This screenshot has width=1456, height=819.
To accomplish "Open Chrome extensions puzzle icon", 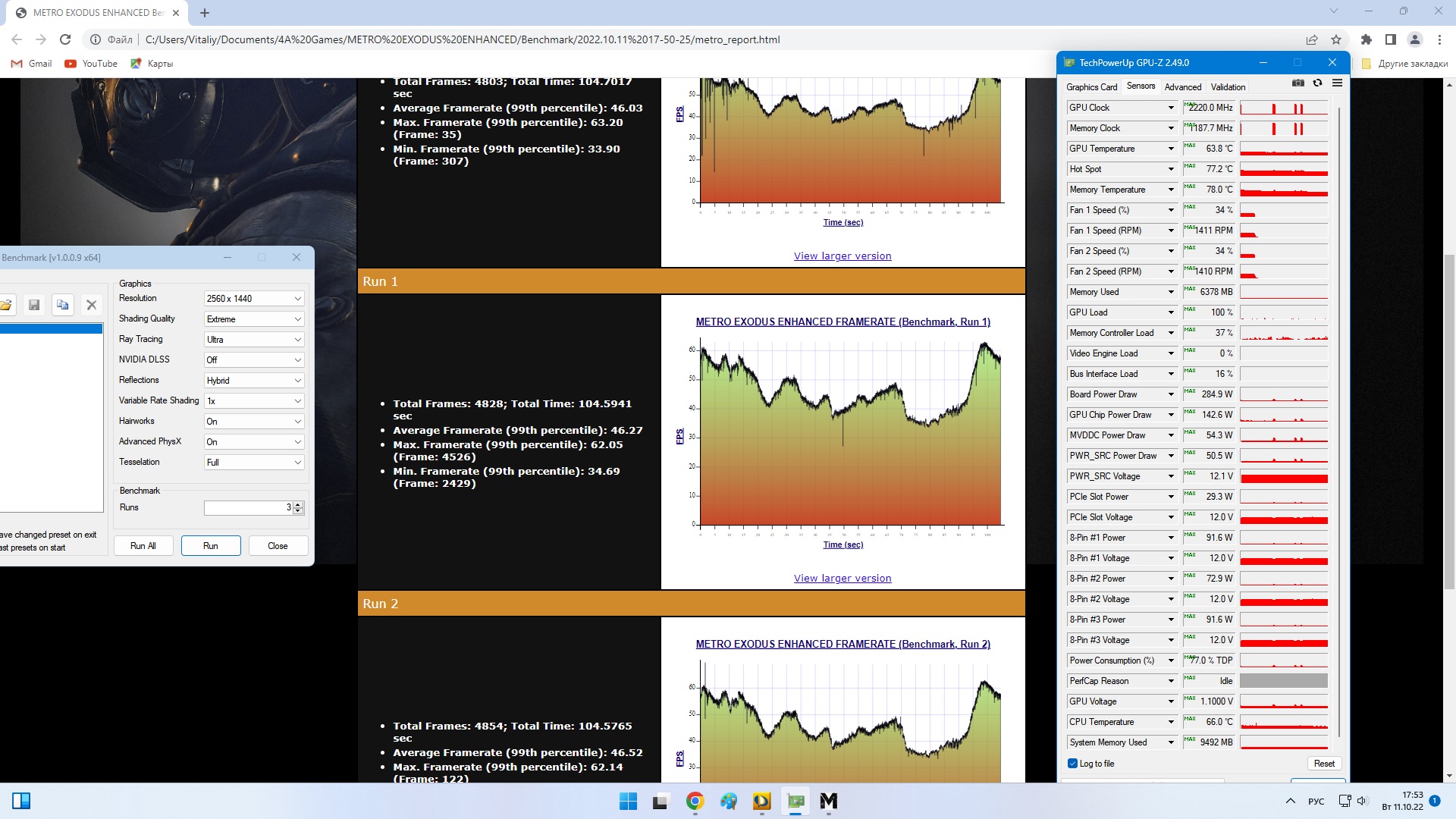I will (1366, 39).
